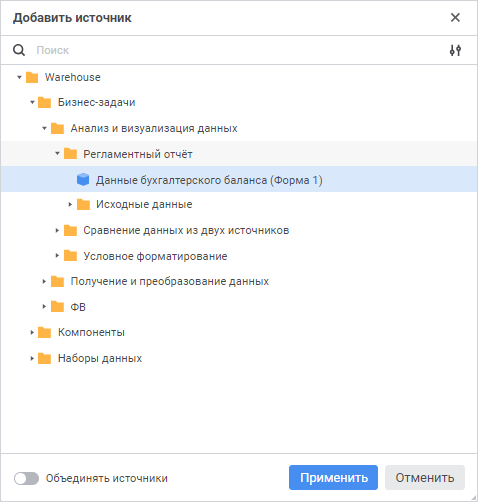This screenshot has width=478, height=502.
Task: Collapse the Регламентный отчёт folder arrow
Action: [57, 154]
